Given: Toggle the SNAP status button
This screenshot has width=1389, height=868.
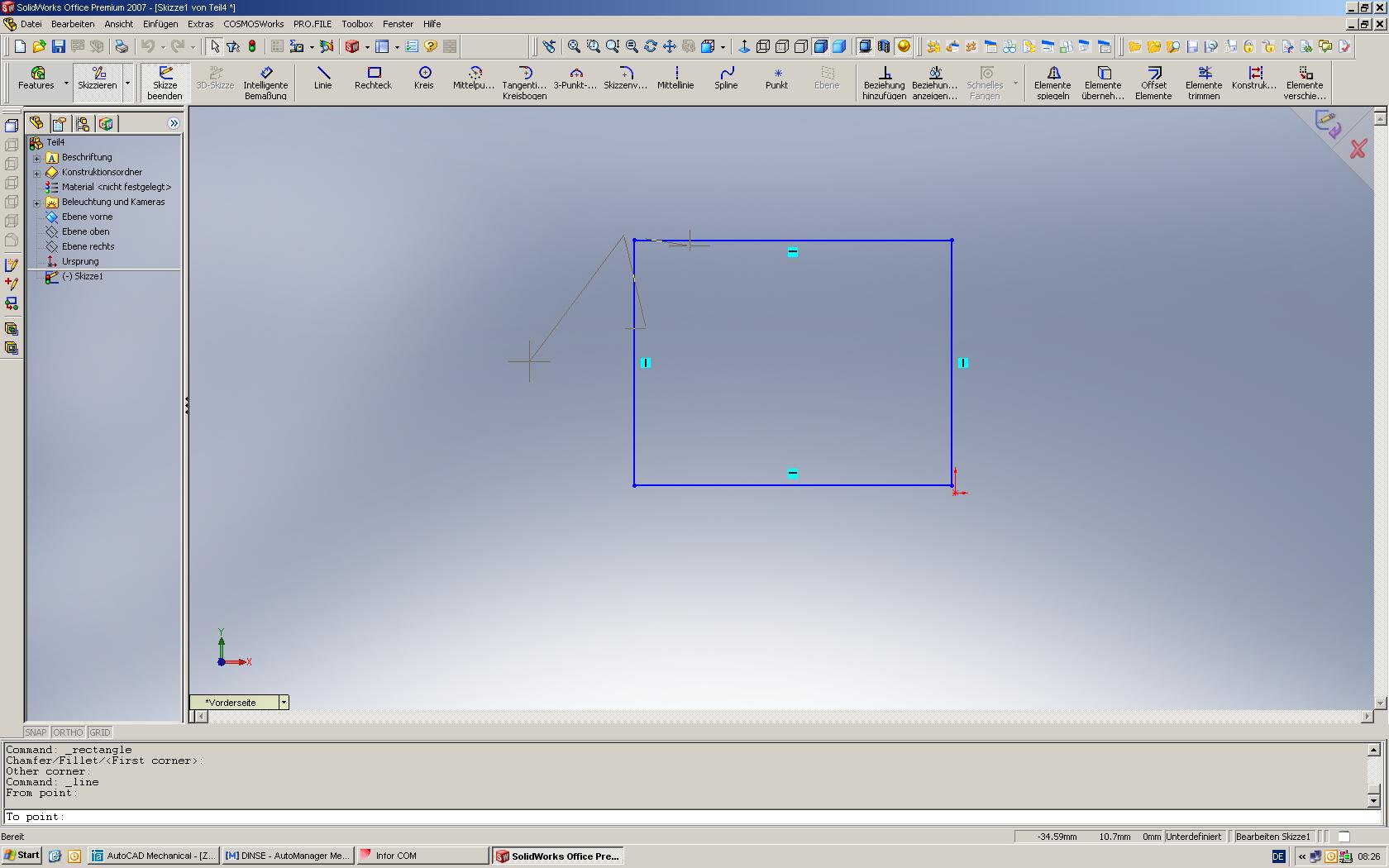Looking at the screenshot, I should click(x=36, y=732).
